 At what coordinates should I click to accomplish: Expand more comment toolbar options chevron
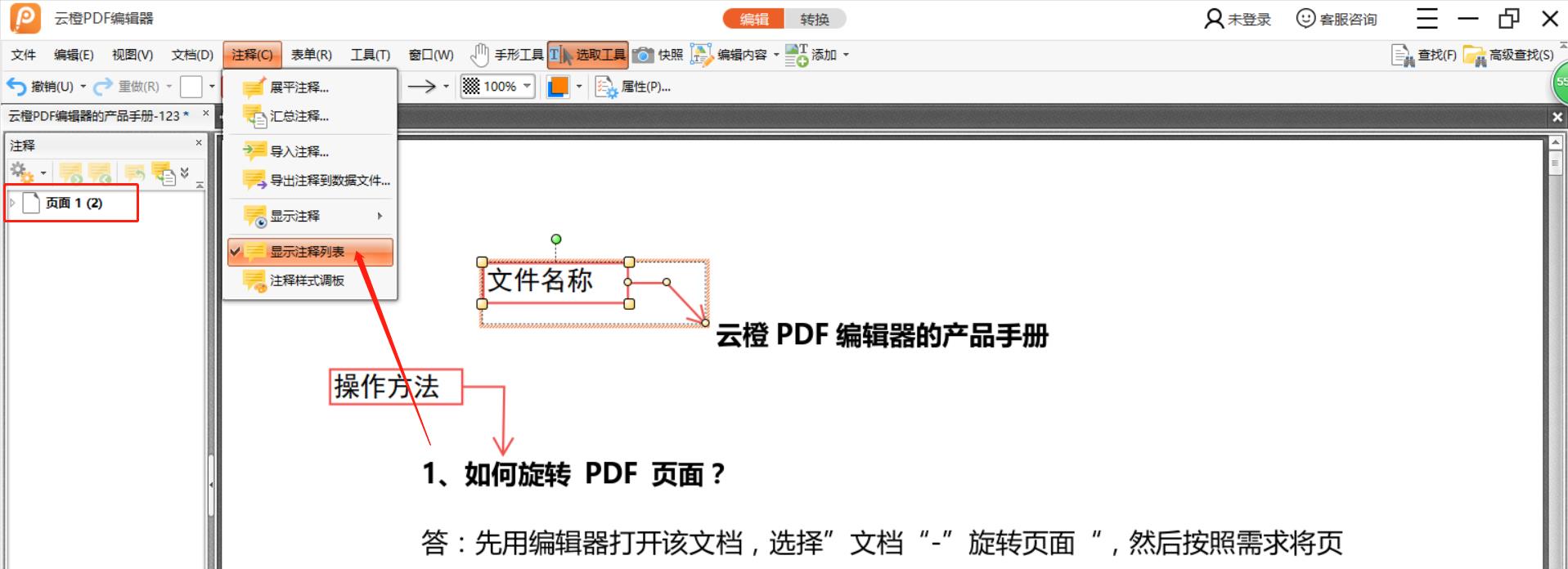[x=185, y=172]
